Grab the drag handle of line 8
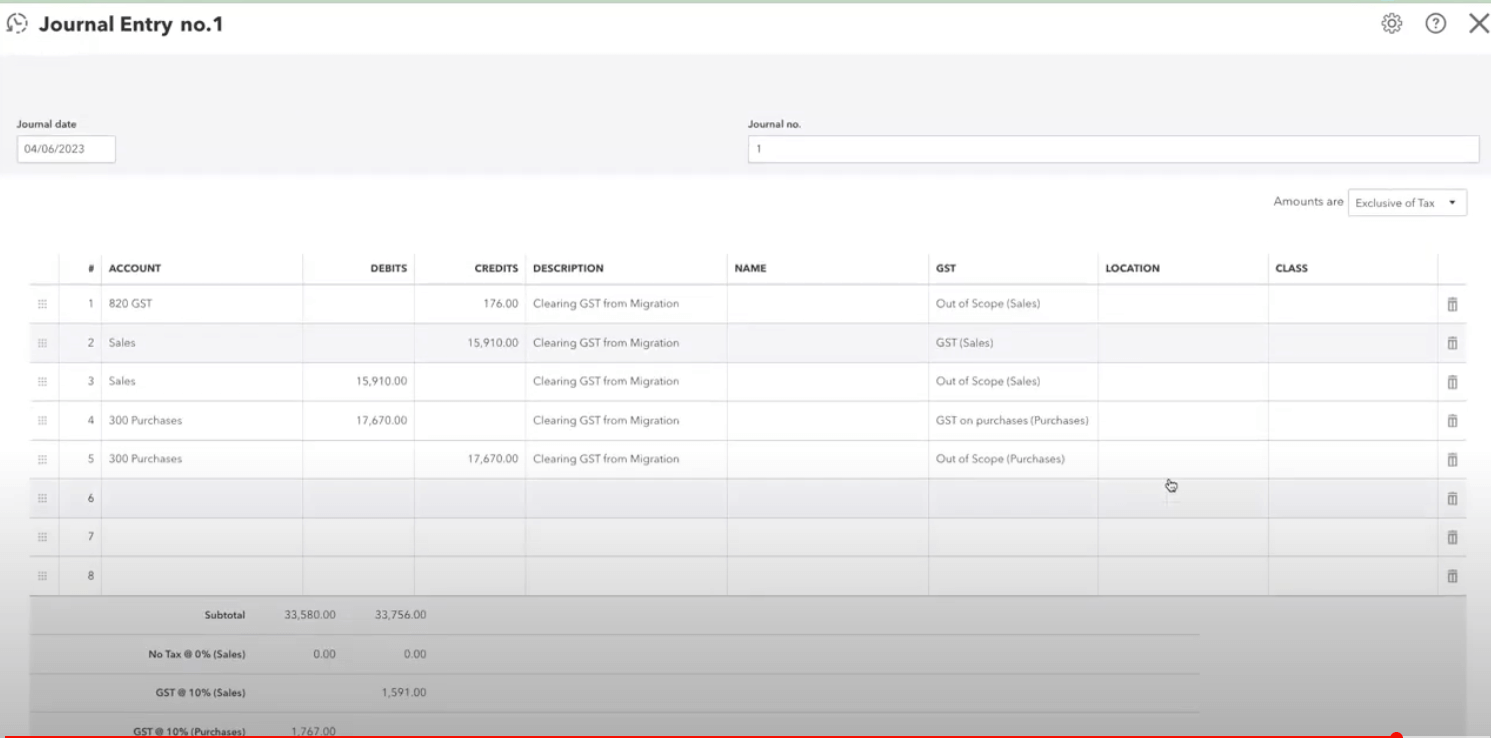The height and width of the screenshot is (738, 1491). click(42, 576)
